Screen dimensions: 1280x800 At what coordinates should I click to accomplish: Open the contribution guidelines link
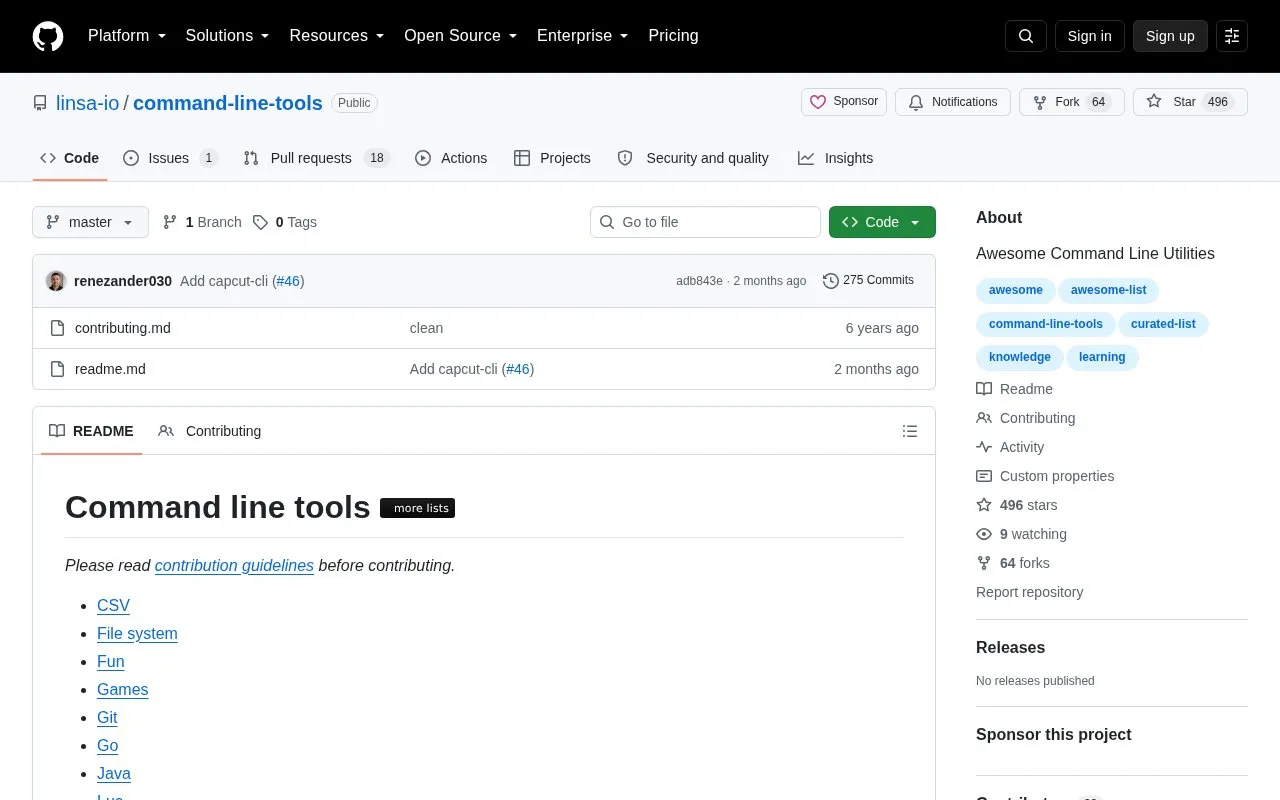tap(234, 565)
